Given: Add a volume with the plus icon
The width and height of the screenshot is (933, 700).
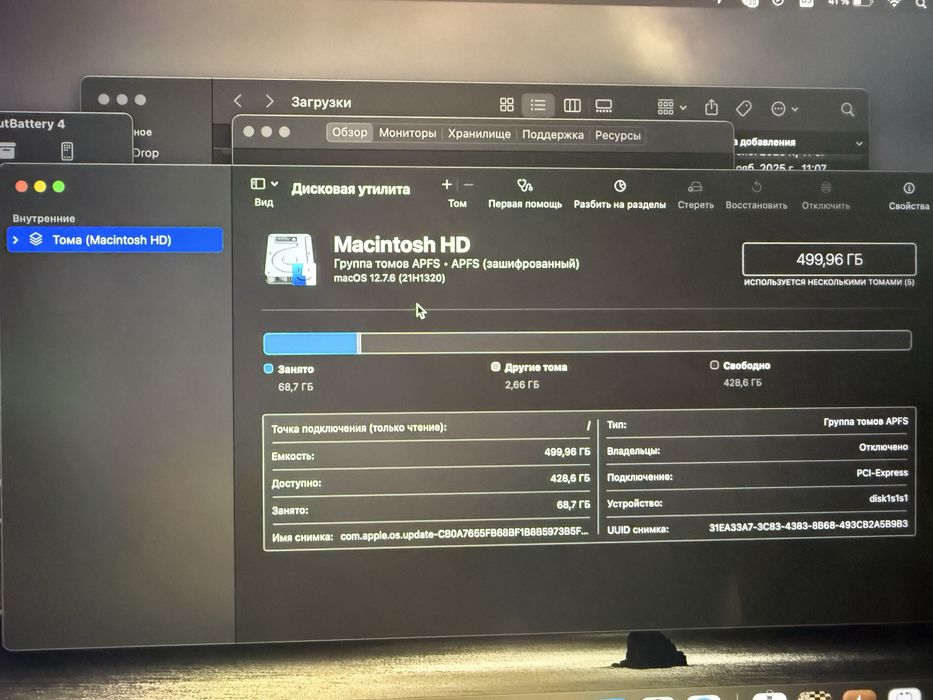Looking at the screenshot, I should (447, 185).
